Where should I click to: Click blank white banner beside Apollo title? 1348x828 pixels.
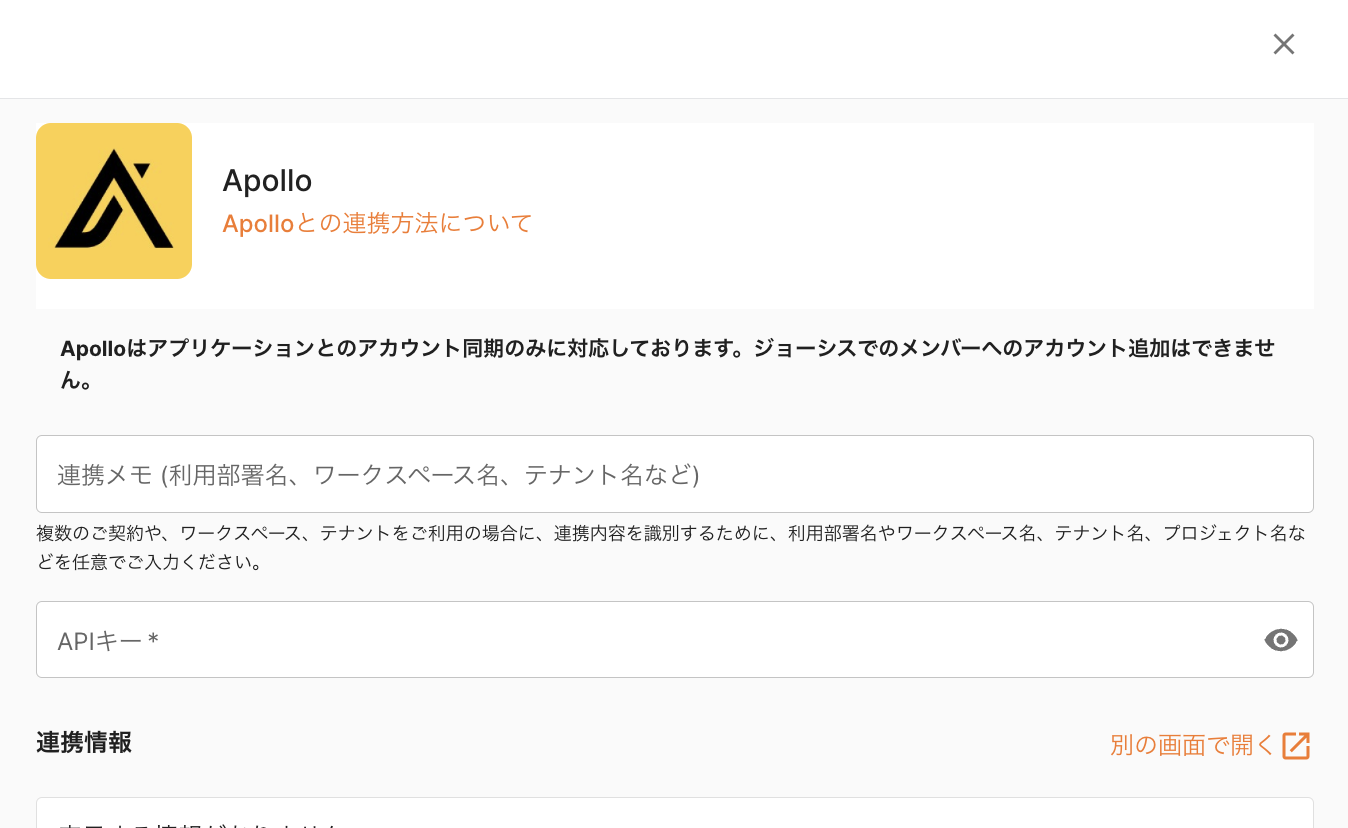(900, 215)
